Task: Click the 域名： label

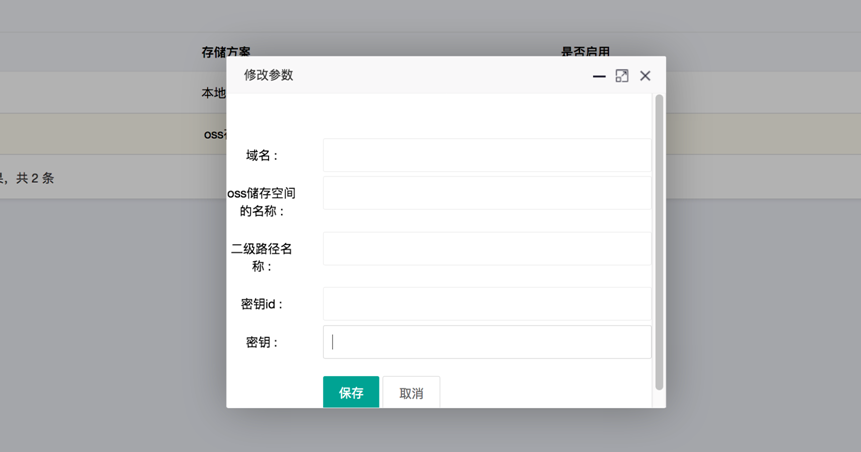Action: pos(262,155)
